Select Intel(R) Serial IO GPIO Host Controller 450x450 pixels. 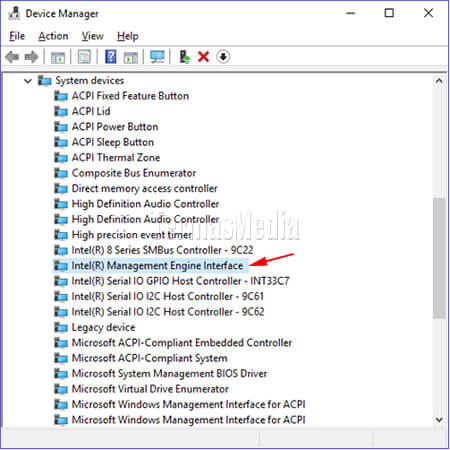180,281
